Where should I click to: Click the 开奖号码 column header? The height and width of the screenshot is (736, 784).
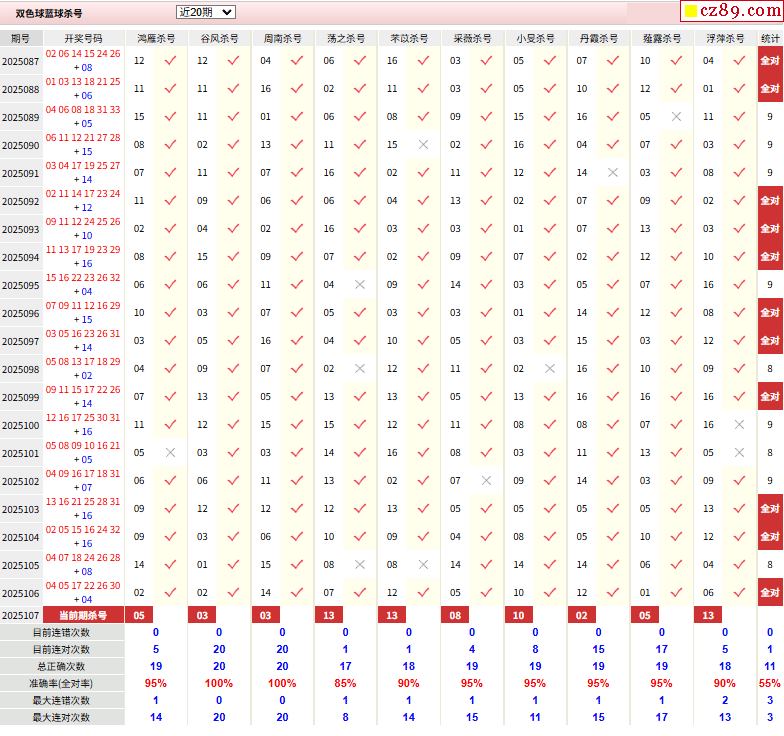(x=83, y=38)
